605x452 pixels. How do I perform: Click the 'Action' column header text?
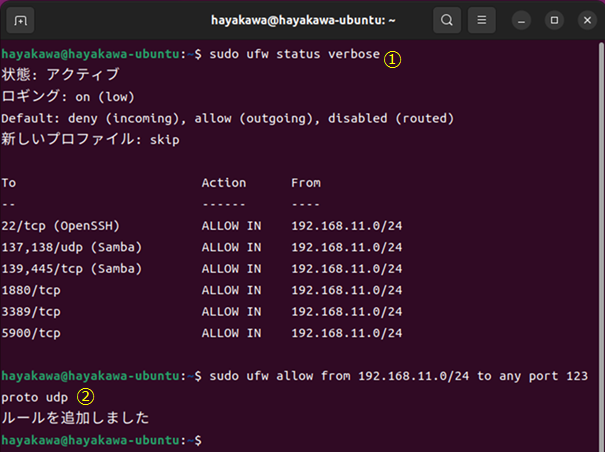[224, 183]
